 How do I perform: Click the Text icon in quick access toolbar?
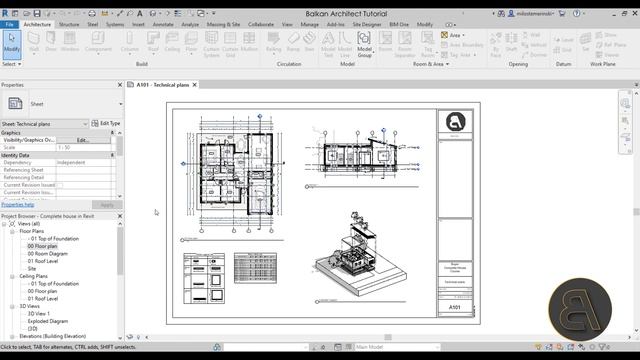tap(140, 13)
